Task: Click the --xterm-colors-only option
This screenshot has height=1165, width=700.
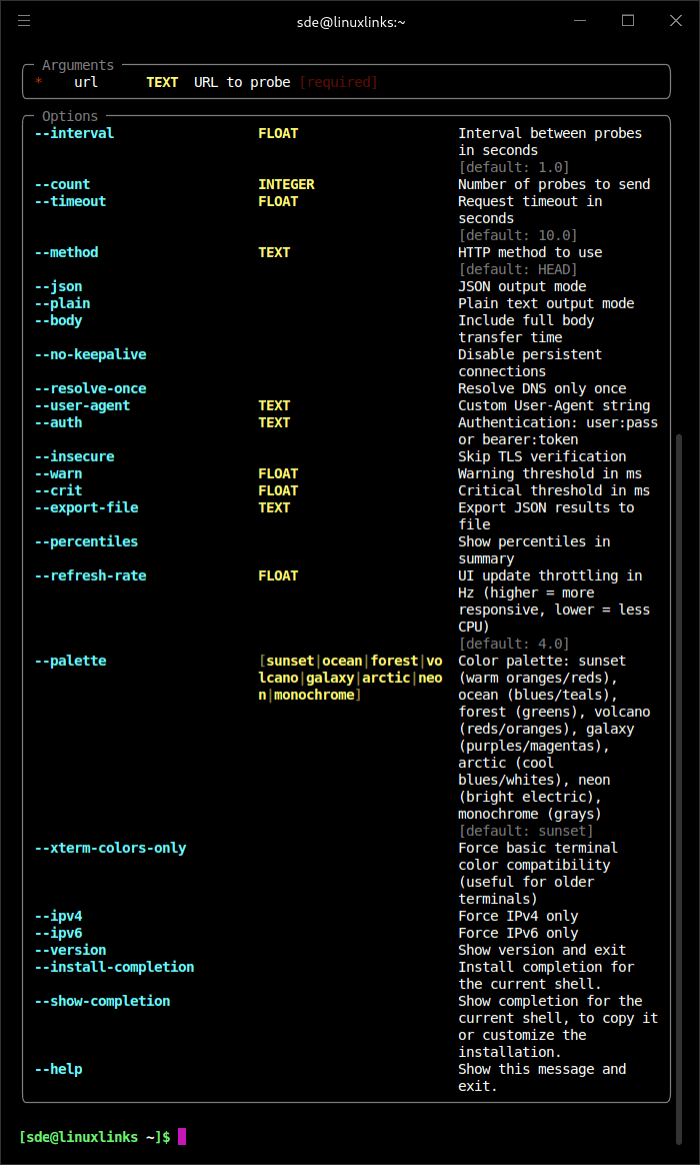Action: [110, 848]
